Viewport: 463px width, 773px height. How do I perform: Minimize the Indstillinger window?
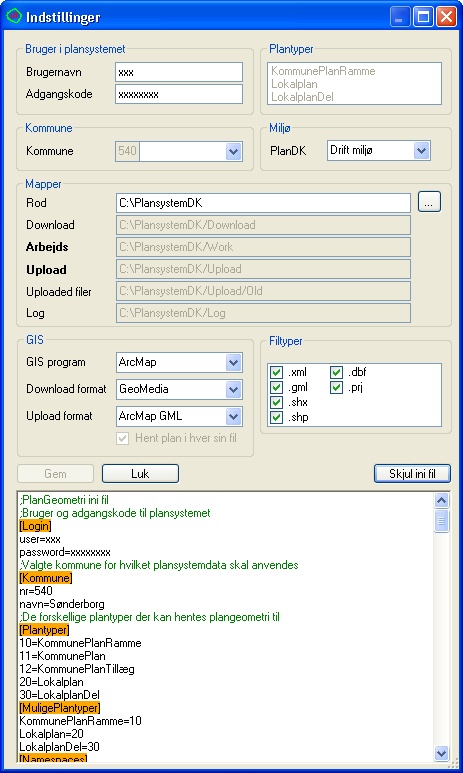[x=399, y=17]
